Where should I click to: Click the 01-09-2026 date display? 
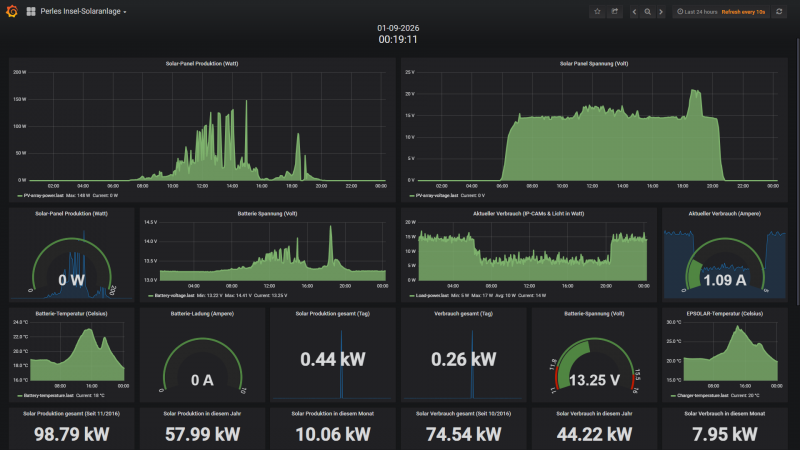tap(398, 28)
